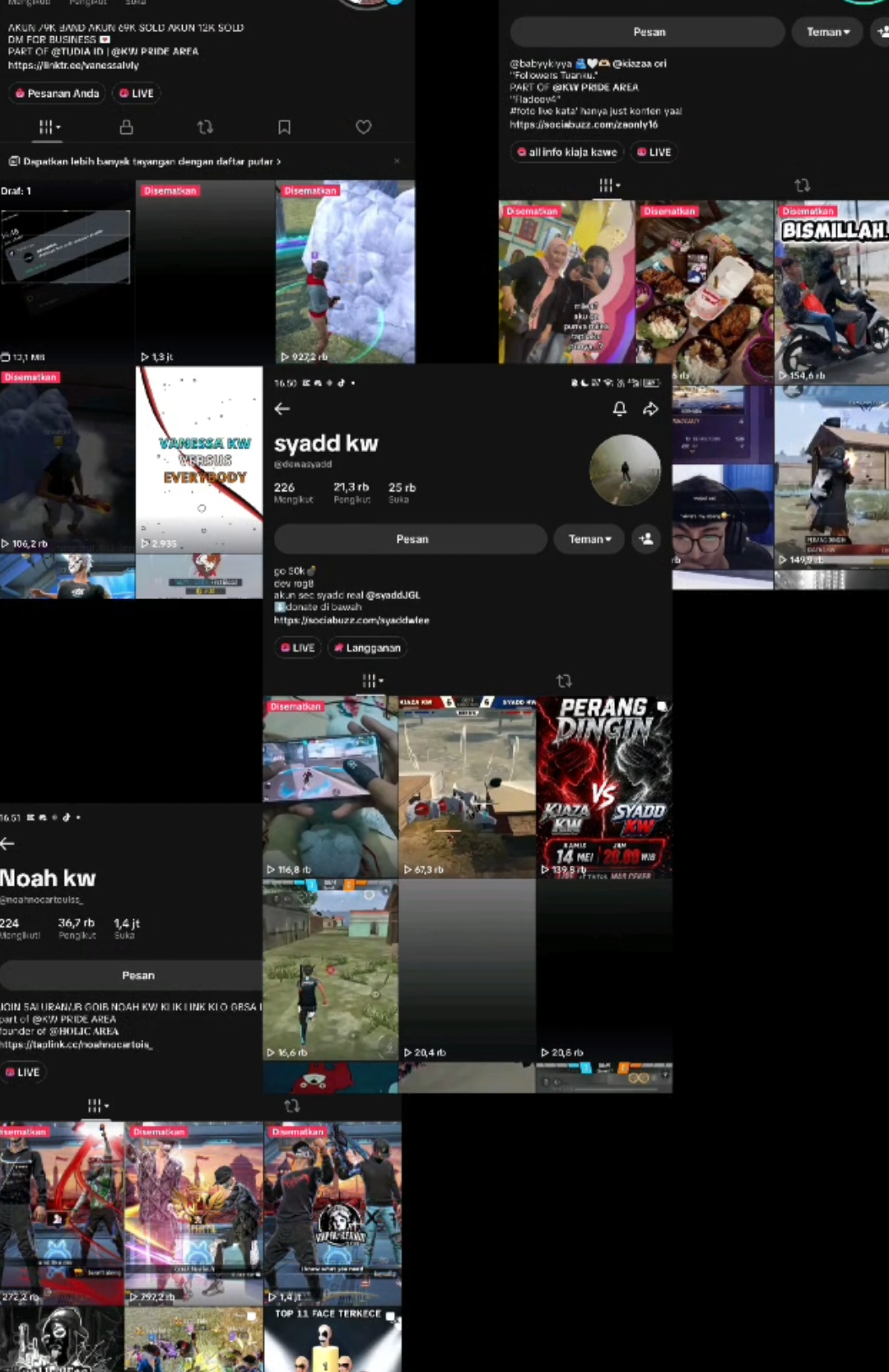Open the Draf: 1 drafts thumbnail
The height and width of the screenshot is (1372, 889).
point(67,272)
